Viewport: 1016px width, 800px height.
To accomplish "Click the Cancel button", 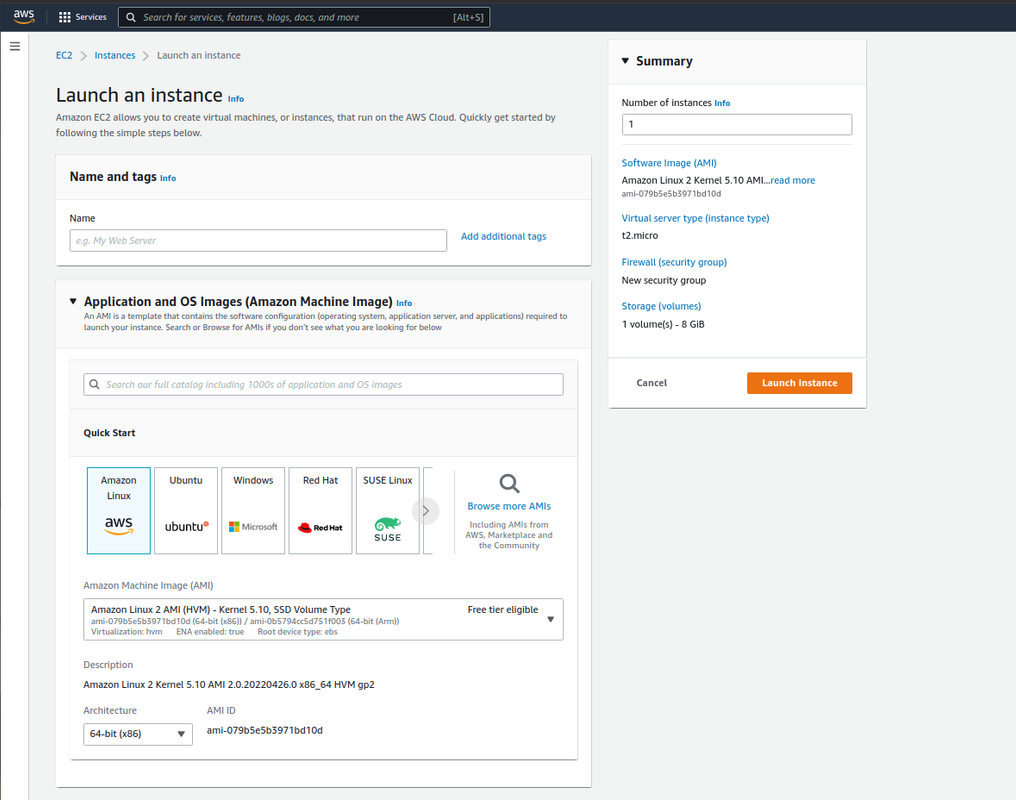I will click(651, 383).
